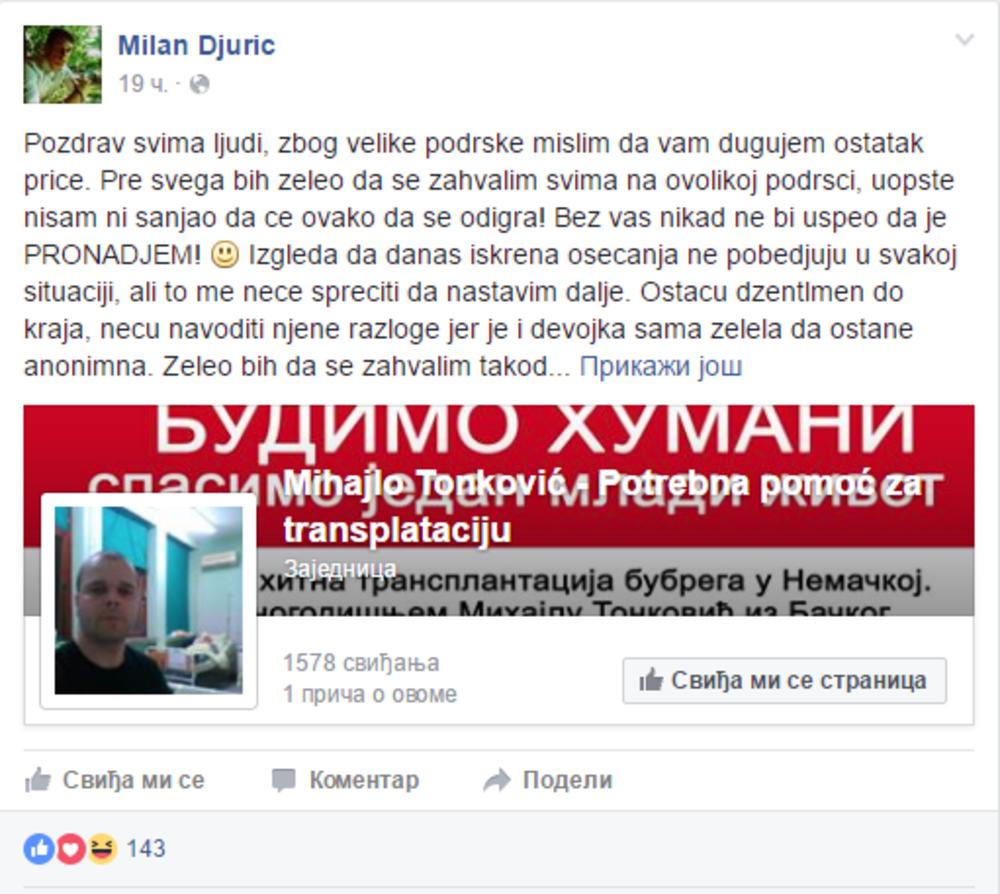Open Milan Djuric's profile name link
The image size is (1000, 894).
(x=196, y=46)
